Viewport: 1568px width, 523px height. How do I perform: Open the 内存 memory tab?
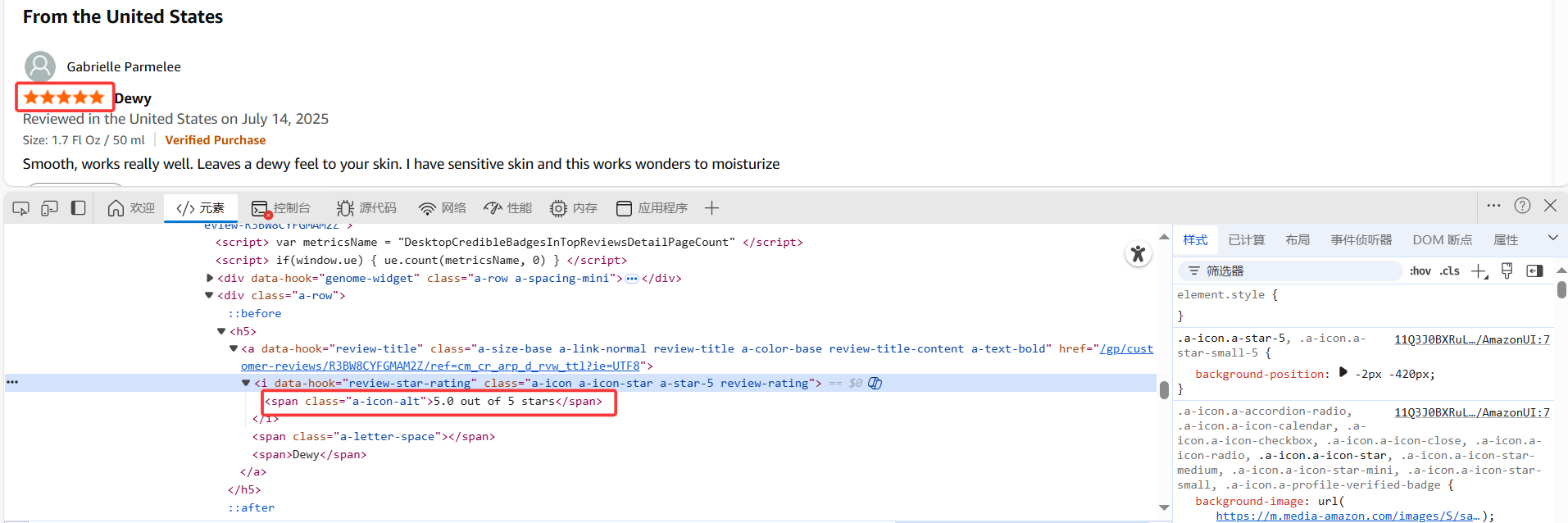(574, 208)
